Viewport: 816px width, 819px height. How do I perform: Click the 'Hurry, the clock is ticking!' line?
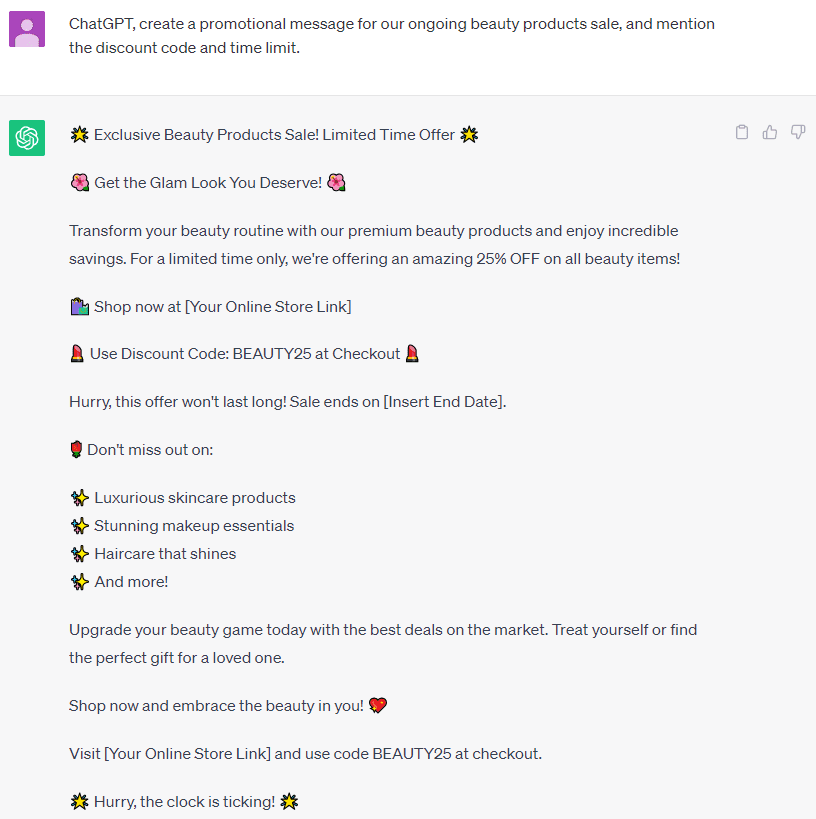coord(184,802)
